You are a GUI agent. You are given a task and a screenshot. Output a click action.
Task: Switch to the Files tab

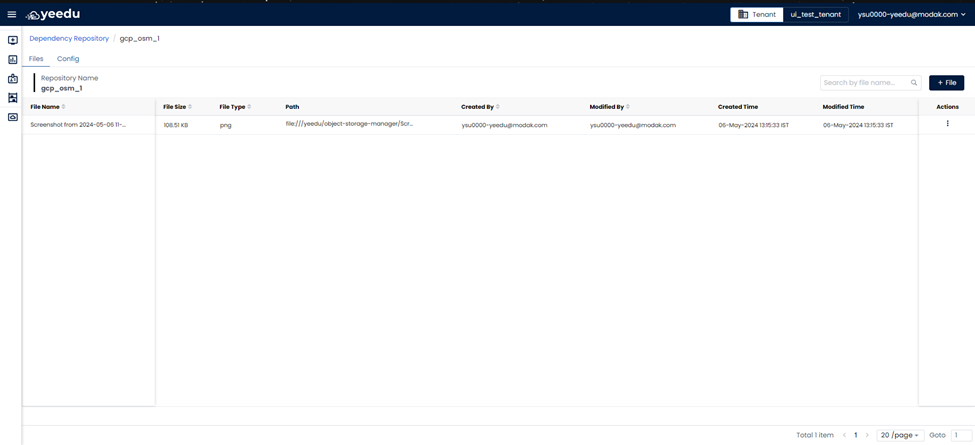[36, 59]
